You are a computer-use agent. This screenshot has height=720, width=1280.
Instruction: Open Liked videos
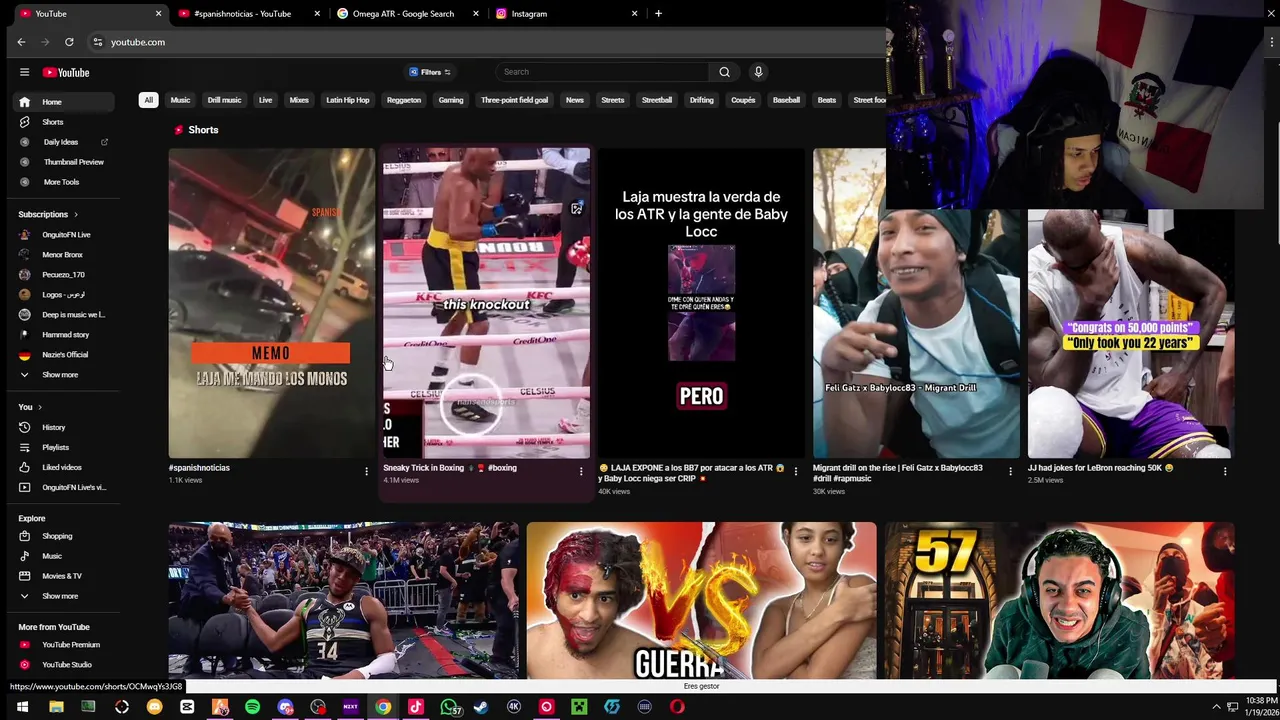64,467
